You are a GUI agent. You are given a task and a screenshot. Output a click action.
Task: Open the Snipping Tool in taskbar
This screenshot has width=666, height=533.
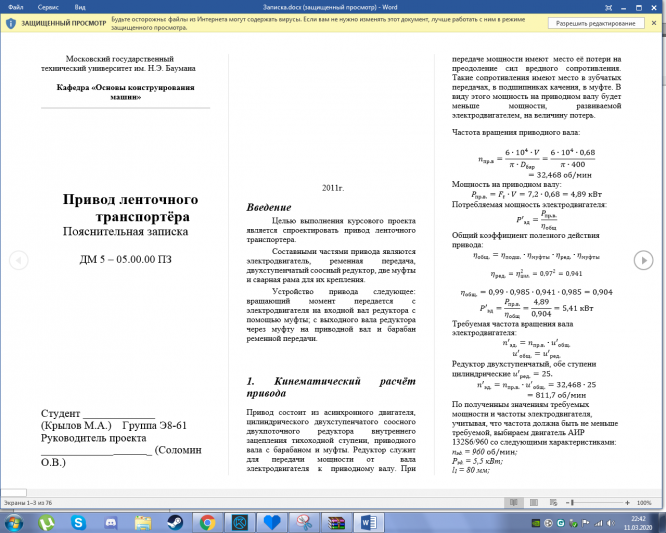point(304,522)
